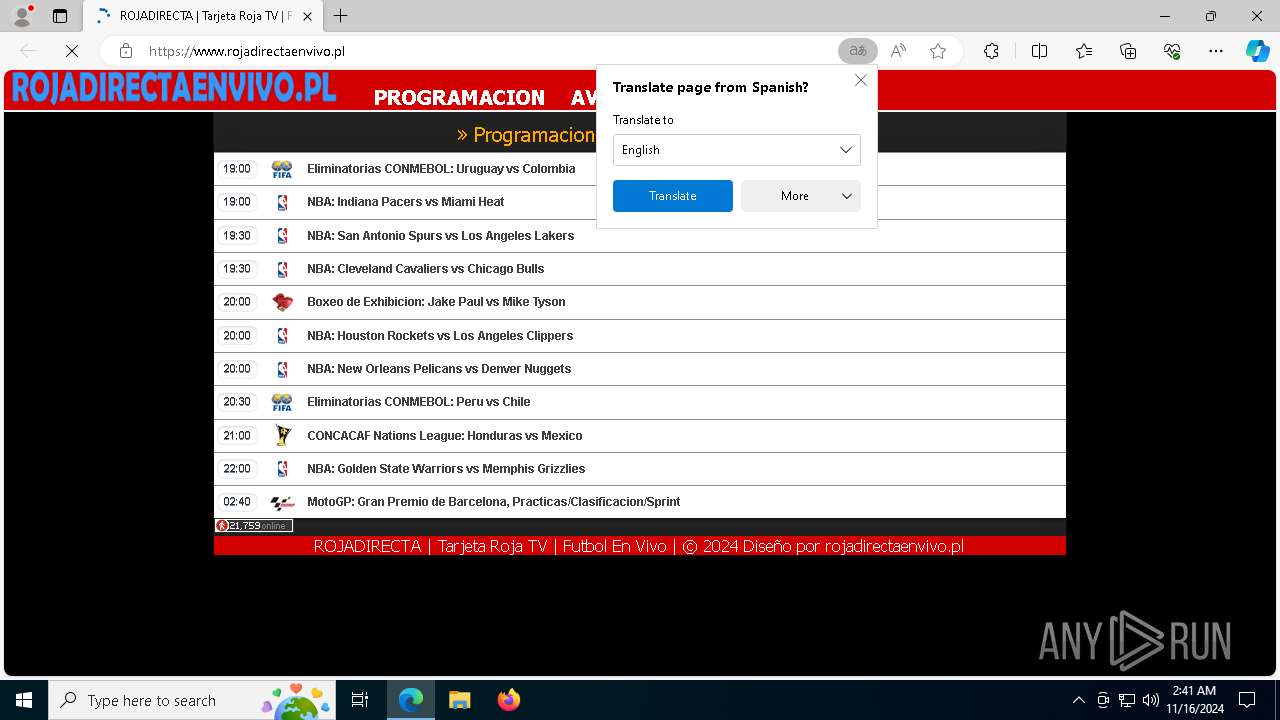Click the translate icon in address bar
Image resolution: width=1280 pixels, height=720 pixels.
(x=858, y=51)
